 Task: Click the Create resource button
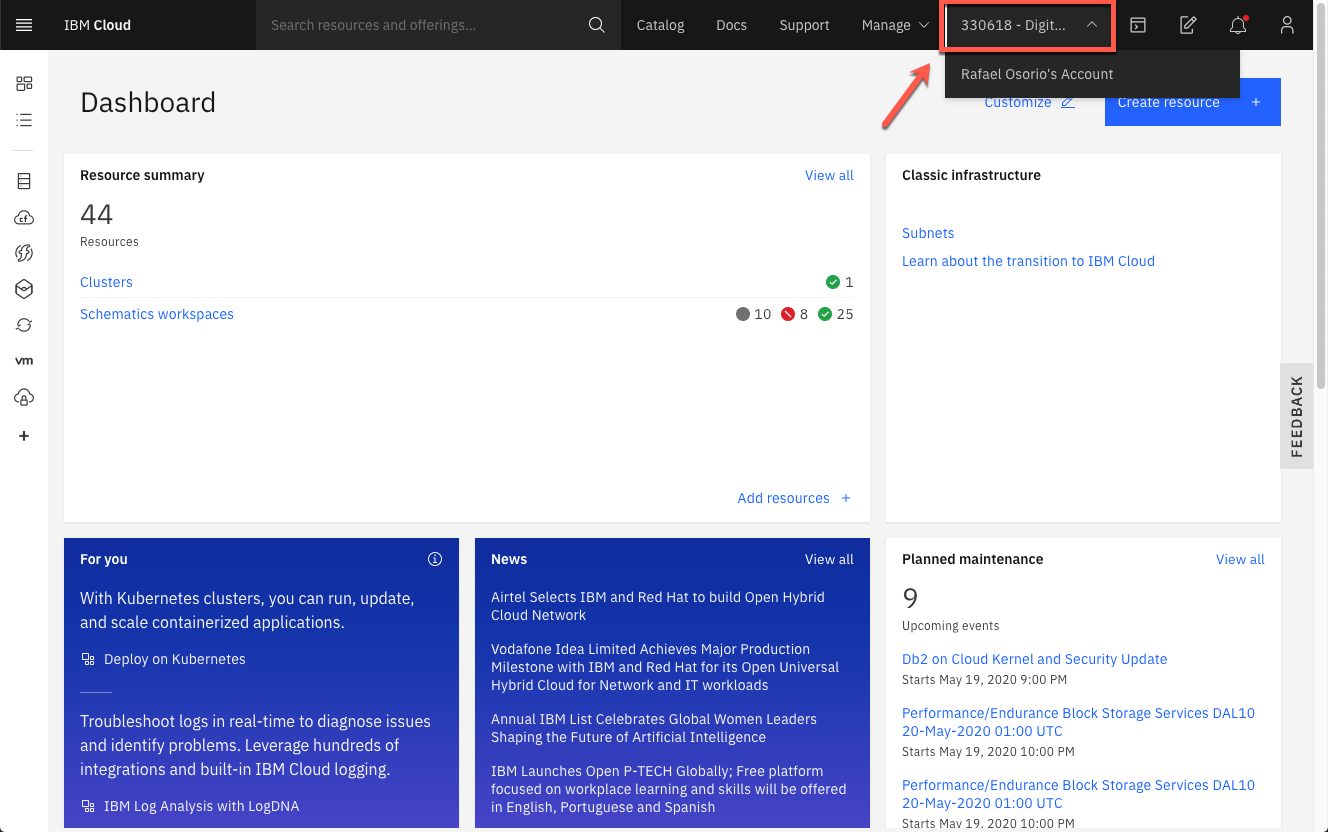(x=1192, y=102)
